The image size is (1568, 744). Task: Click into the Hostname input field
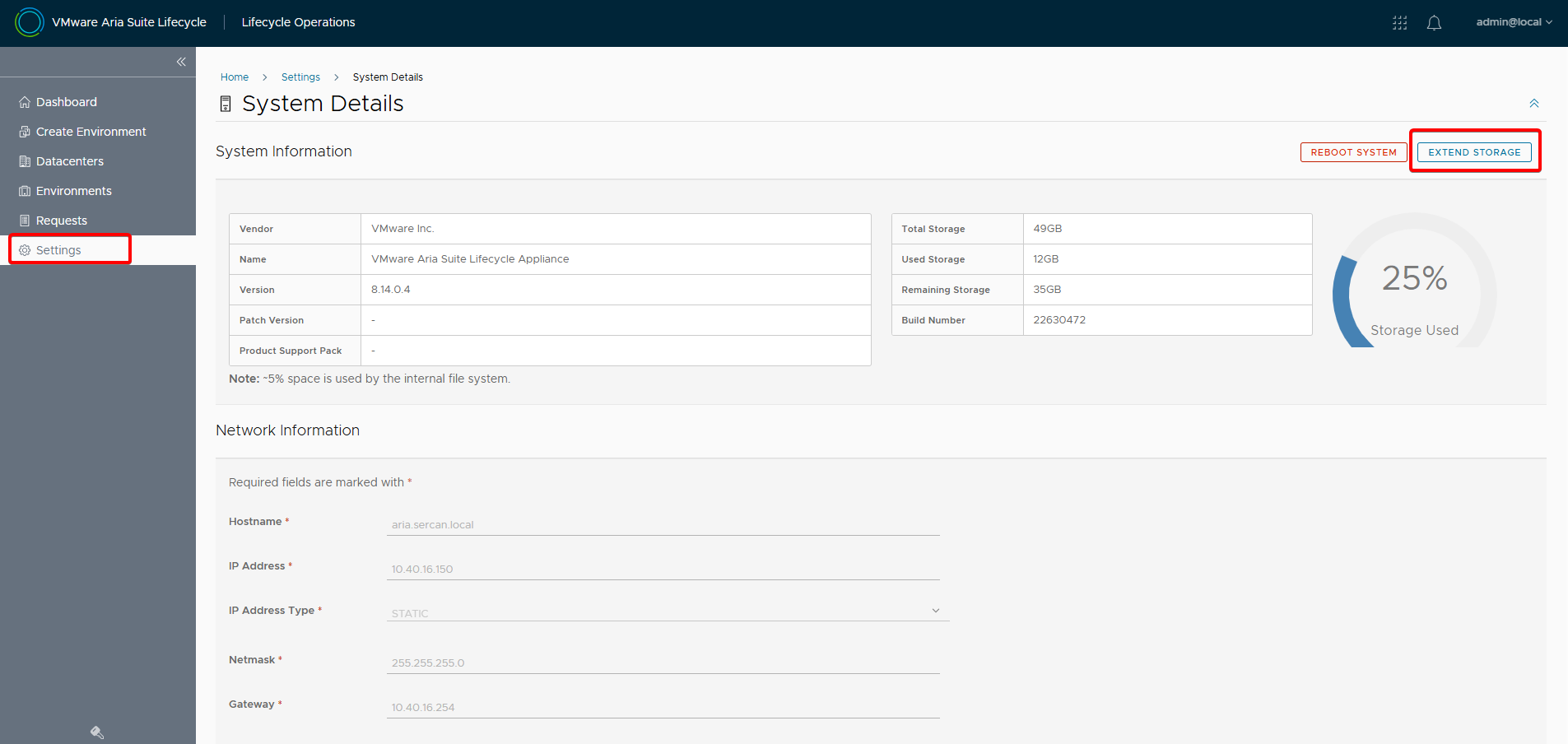[663, 524]
